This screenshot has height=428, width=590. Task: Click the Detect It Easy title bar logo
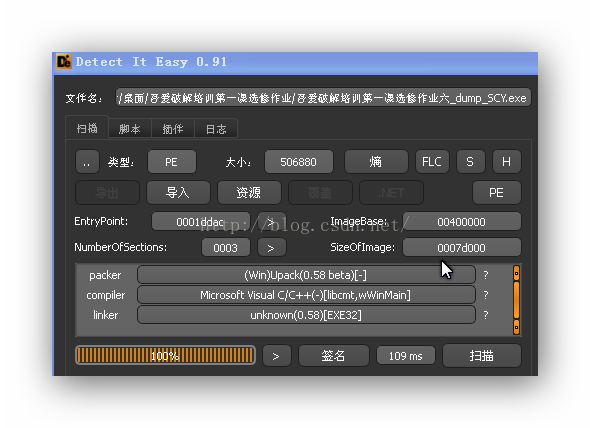pos(64,61)
